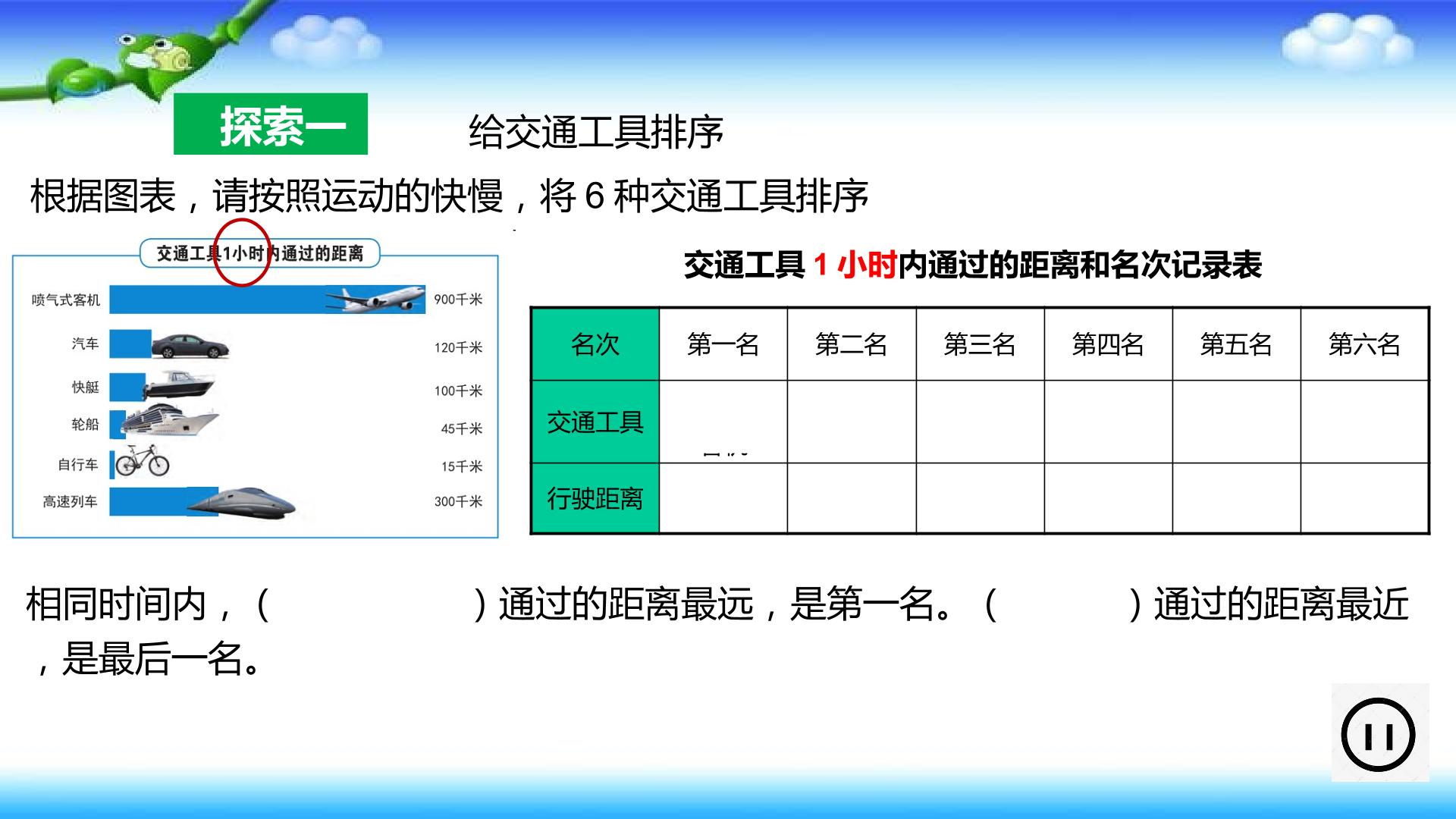Screen dimensions: 1456x819
Task: Click the 行驶距离 cell under 第四名
Action: 1108,498
